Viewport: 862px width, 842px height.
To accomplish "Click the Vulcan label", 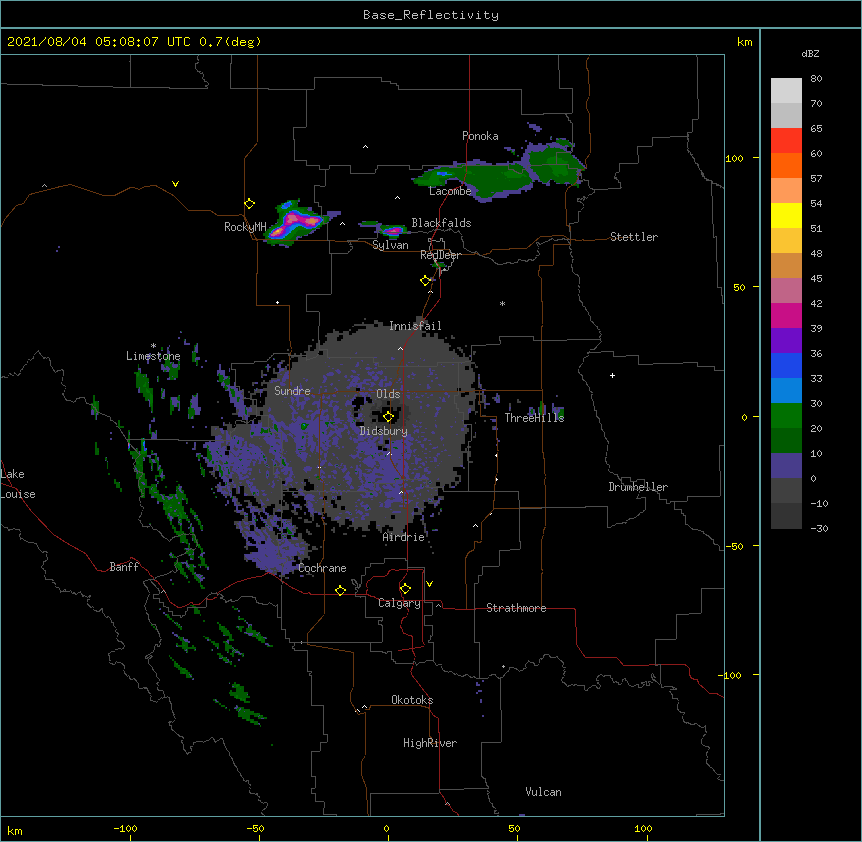I will click(543, 792).
